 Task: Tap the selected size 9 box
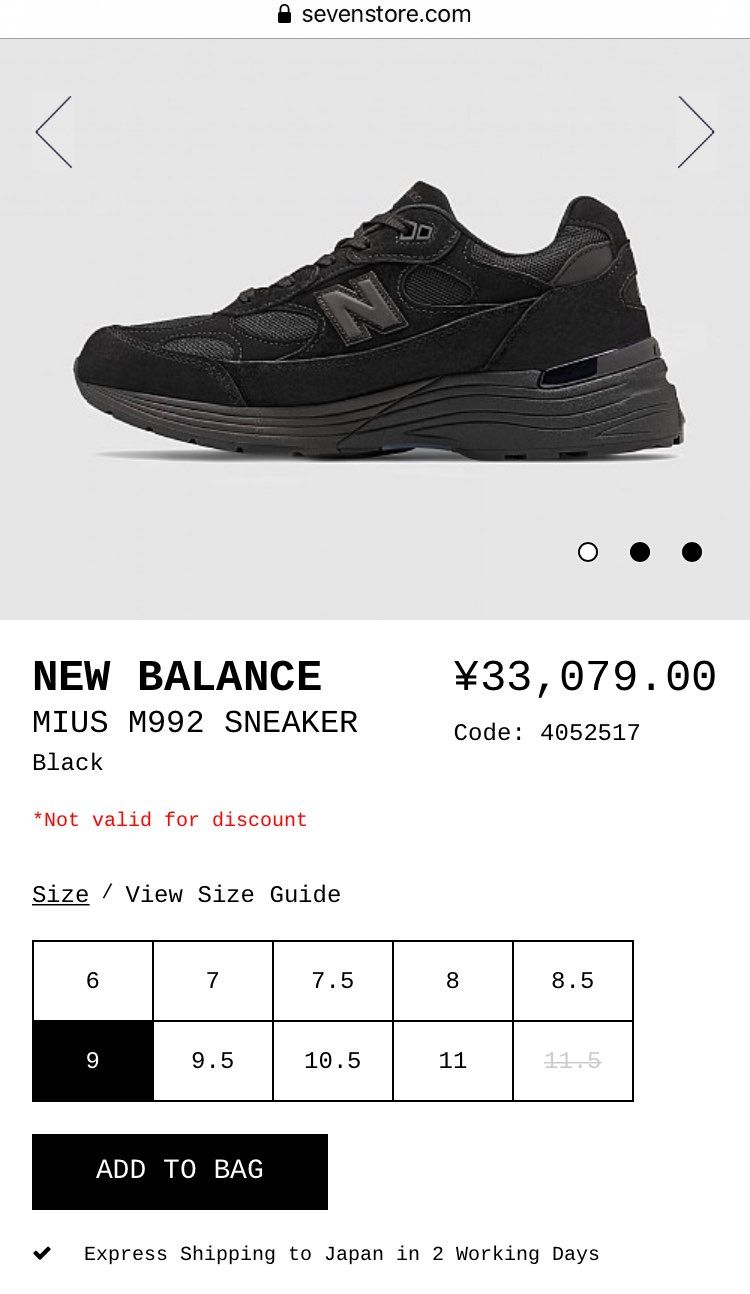(x=93, y=1061)
